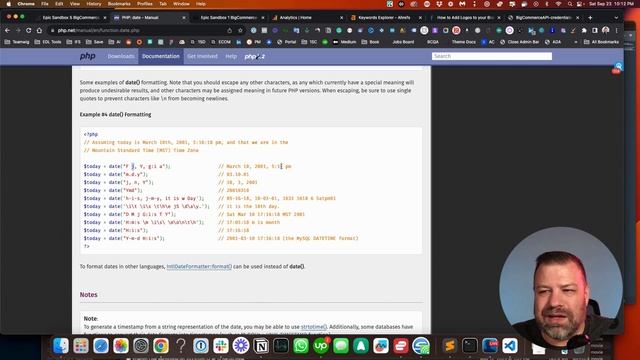Open the new tab plus button
640x360 pixels.
coord(590,18)
